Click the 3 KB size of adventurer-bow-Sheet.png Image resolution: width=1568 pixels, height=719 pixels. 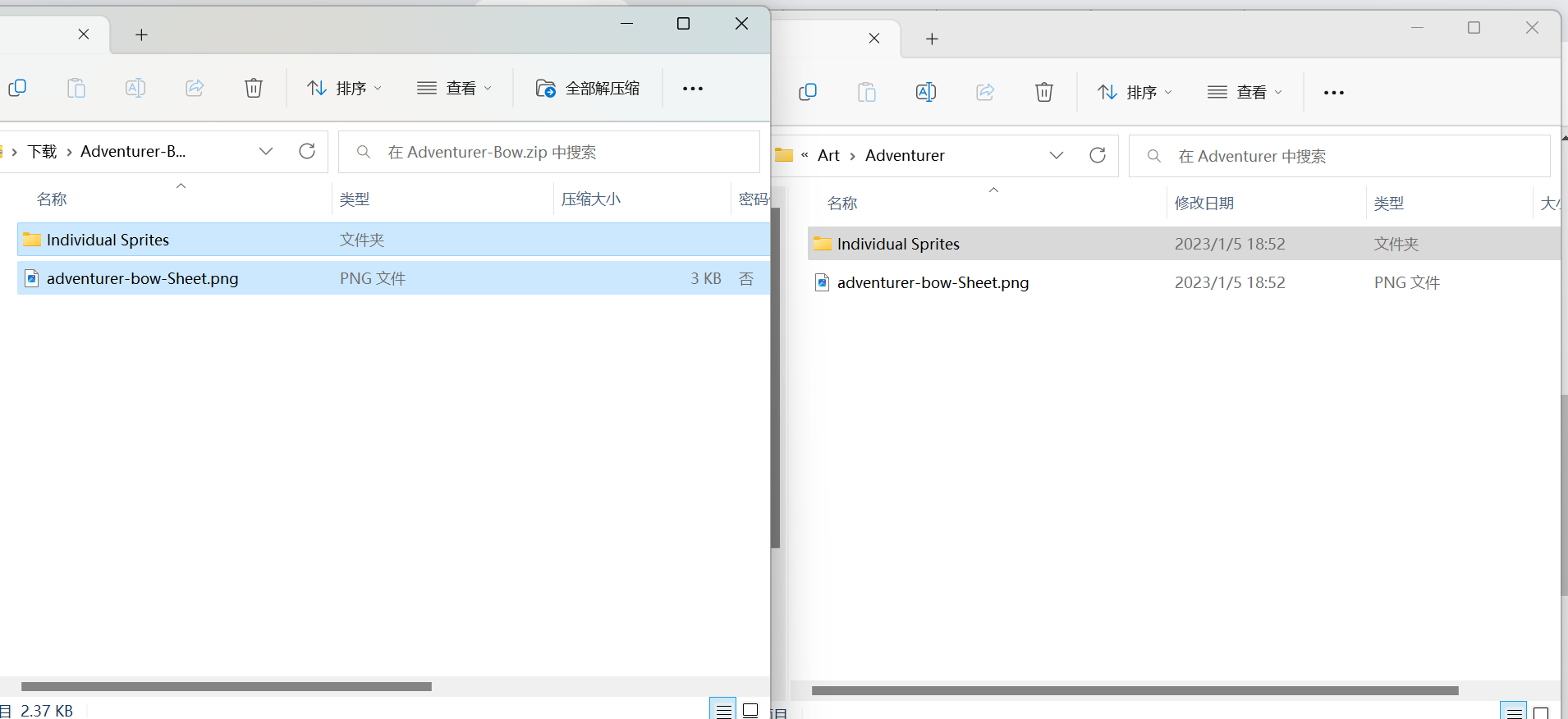click(x=706, y=278)
